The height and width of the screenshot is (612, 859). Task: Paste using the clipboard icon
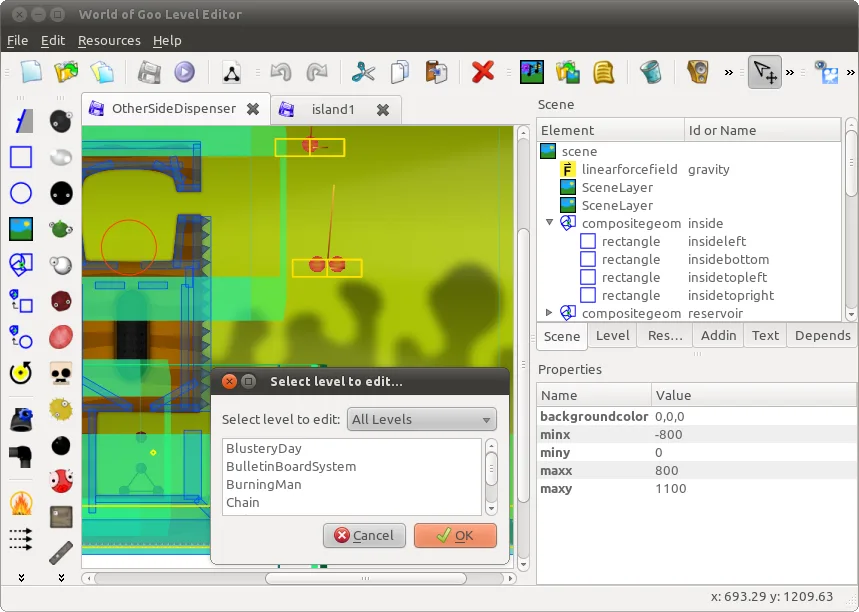coord(436,72)
